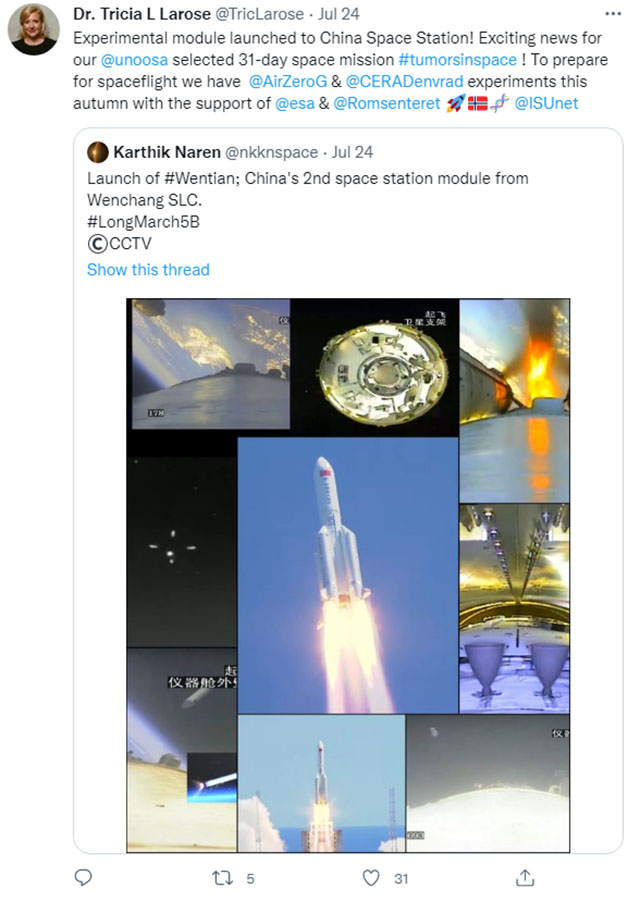The image size is (640, 900).
Task: Click 'Show this thread' link
Action: (148, 269)
